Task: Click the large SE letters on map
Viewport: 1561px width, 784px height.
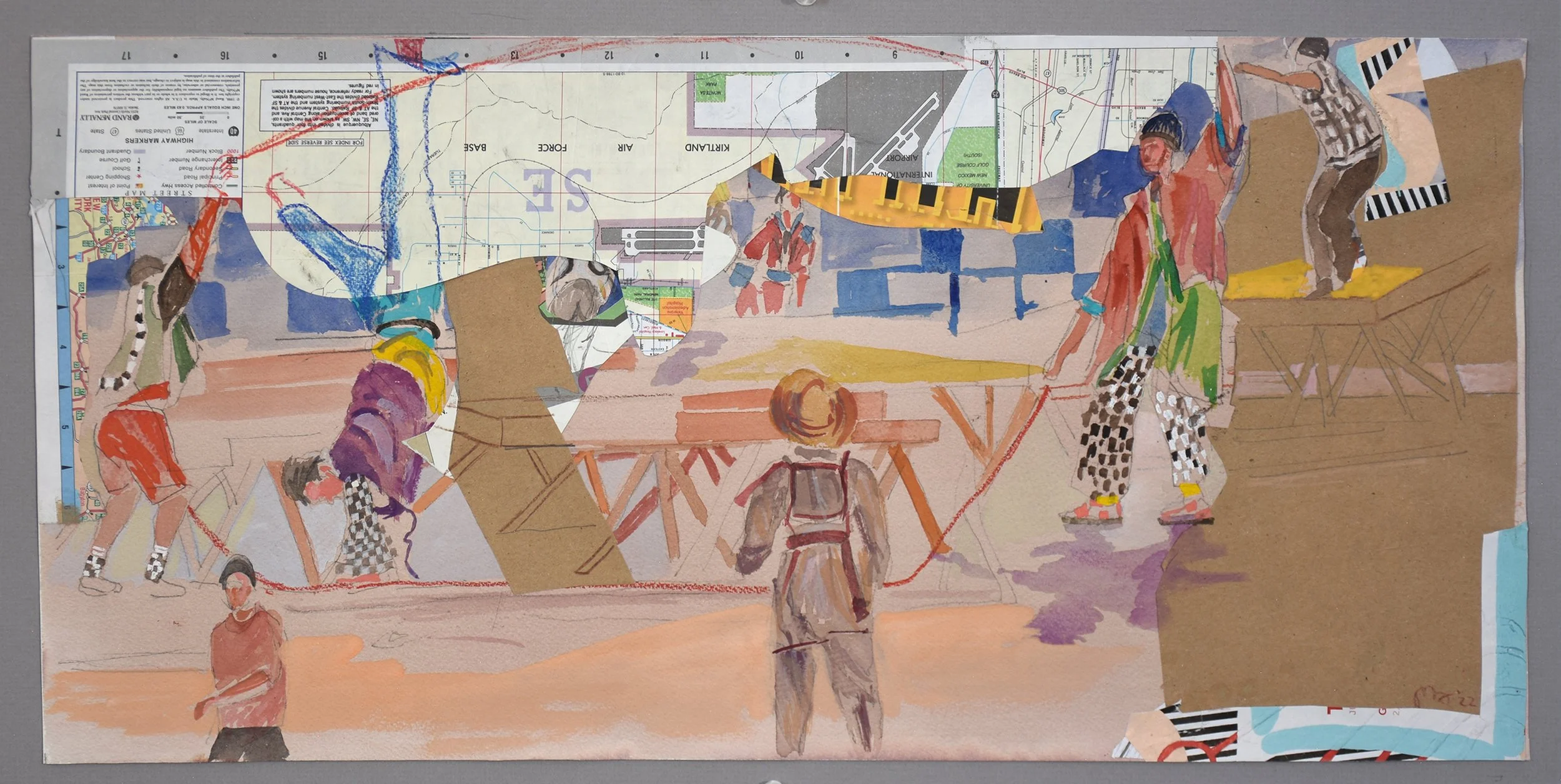Action: (558, 189)
